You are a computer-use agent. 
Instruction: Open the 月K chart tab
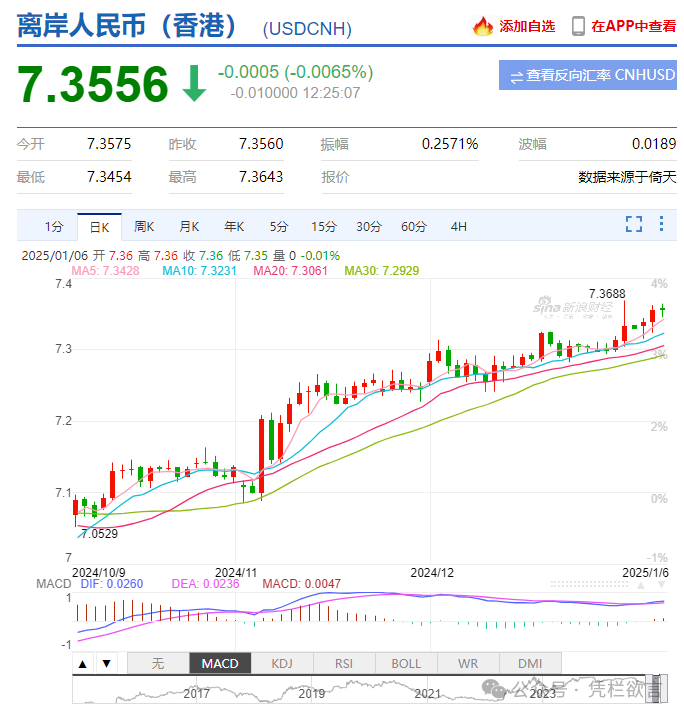click(189, 227)
